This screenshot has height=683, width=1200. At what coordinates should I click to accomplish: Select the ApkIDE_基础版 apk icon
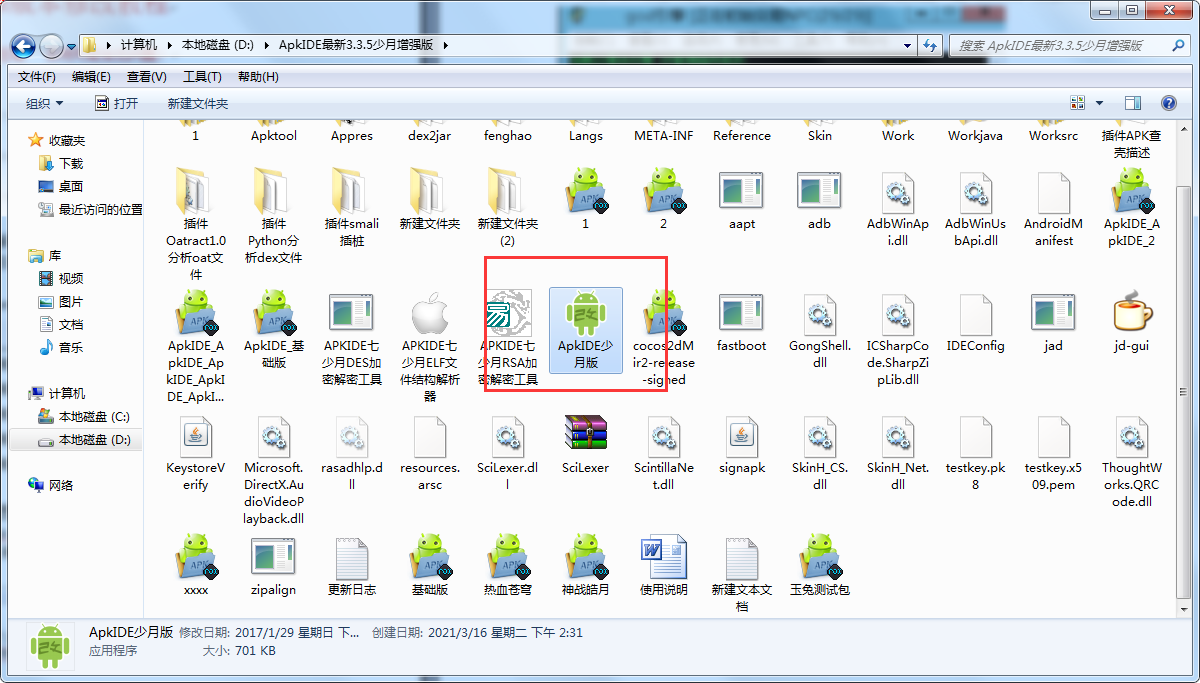(x=274, y=314)
